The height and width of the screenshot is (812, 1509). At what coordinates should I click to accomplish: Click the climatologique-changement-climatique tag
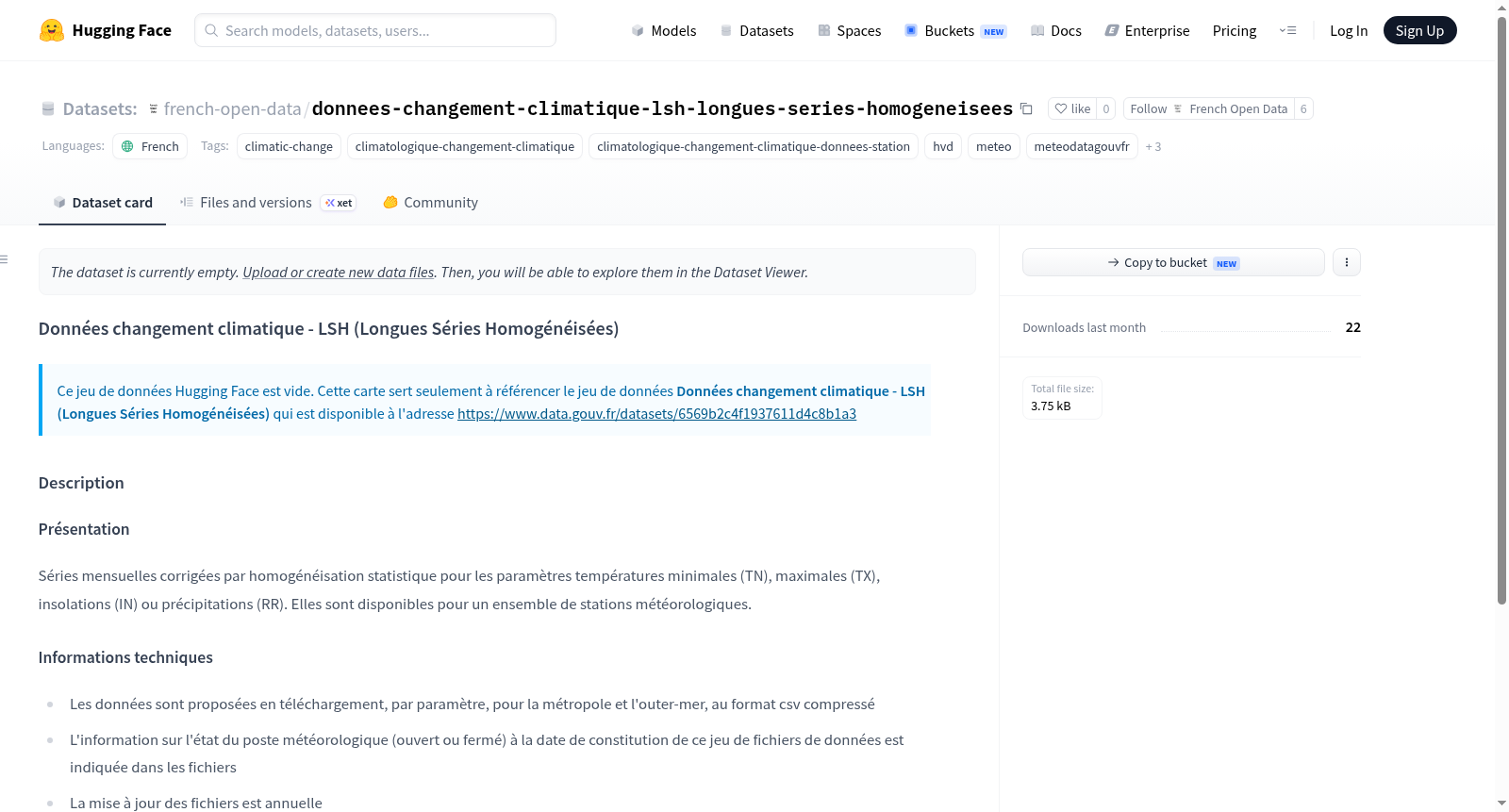click(465, 146)
